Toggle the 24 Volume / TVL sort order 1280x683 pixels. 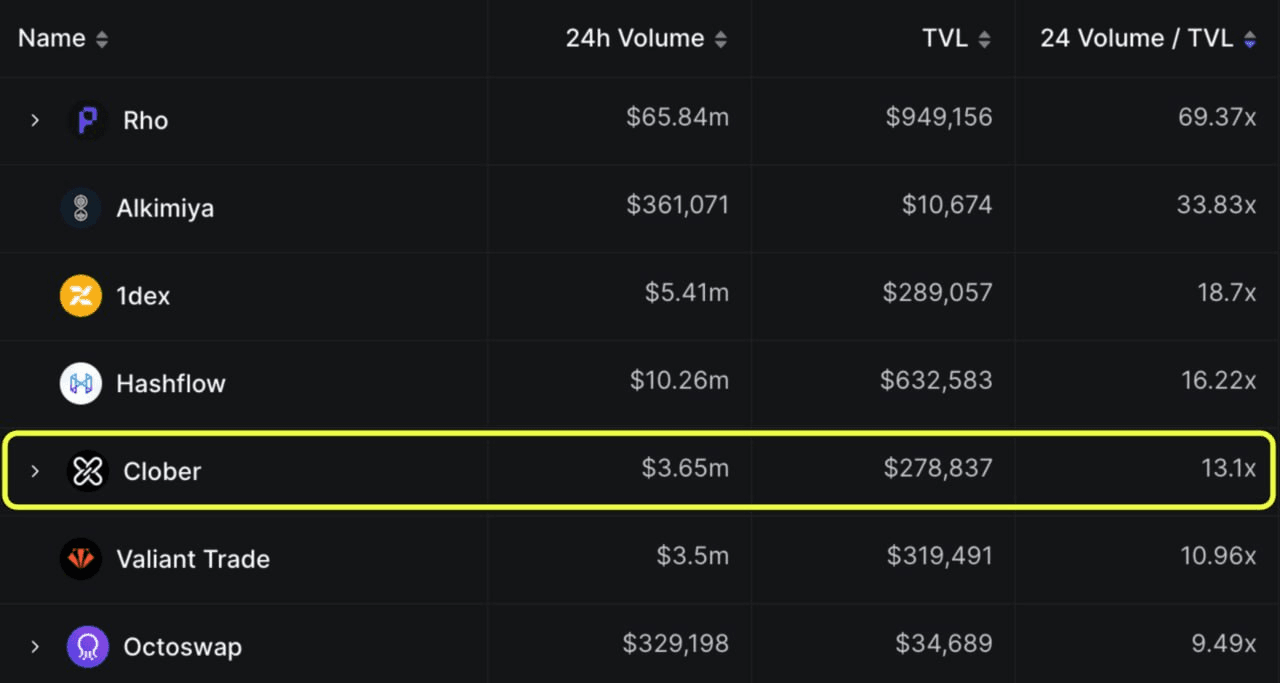tap(1249, 40)
